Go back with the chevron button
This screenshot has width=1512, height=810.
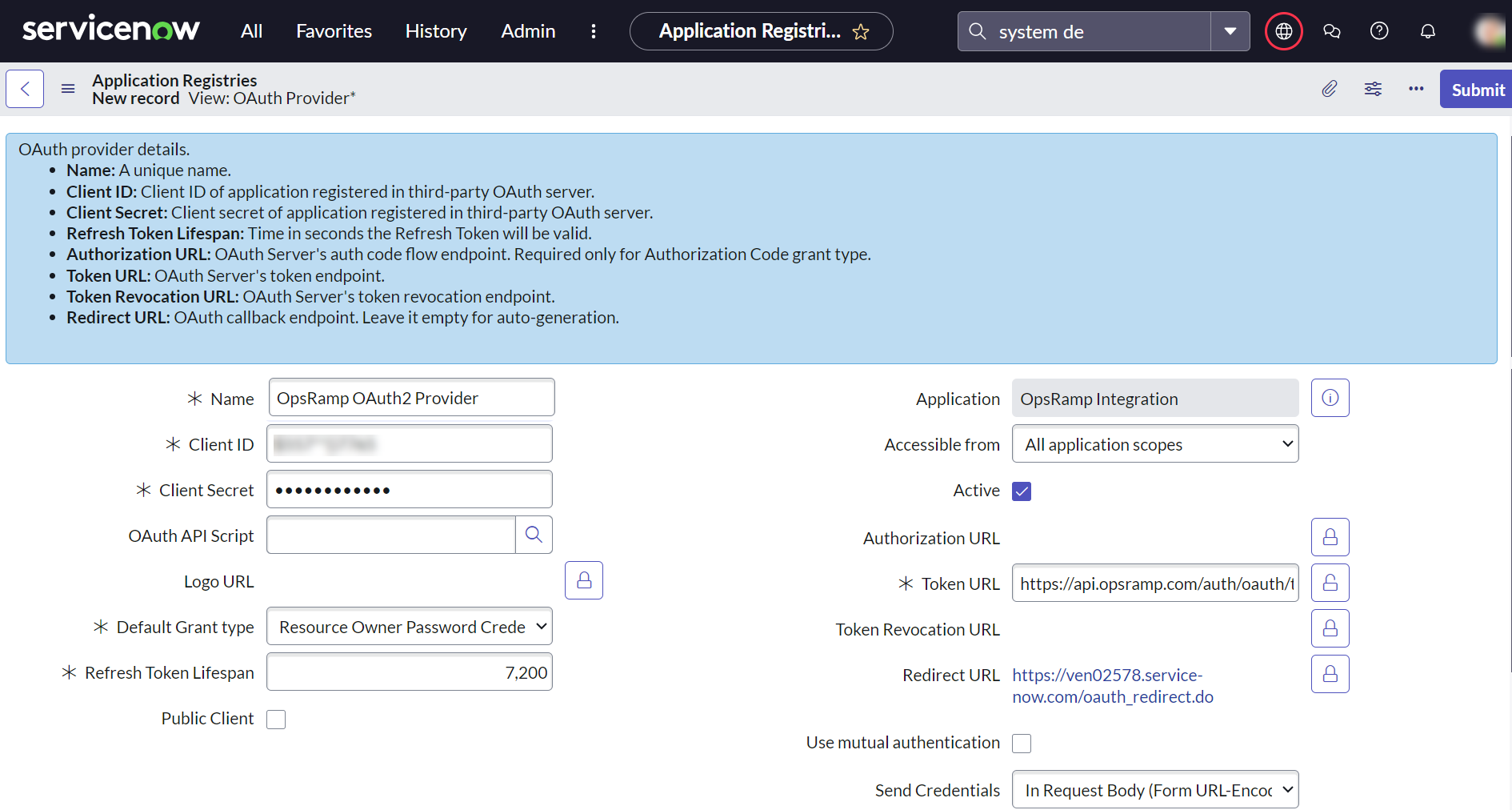coord(25,89)
